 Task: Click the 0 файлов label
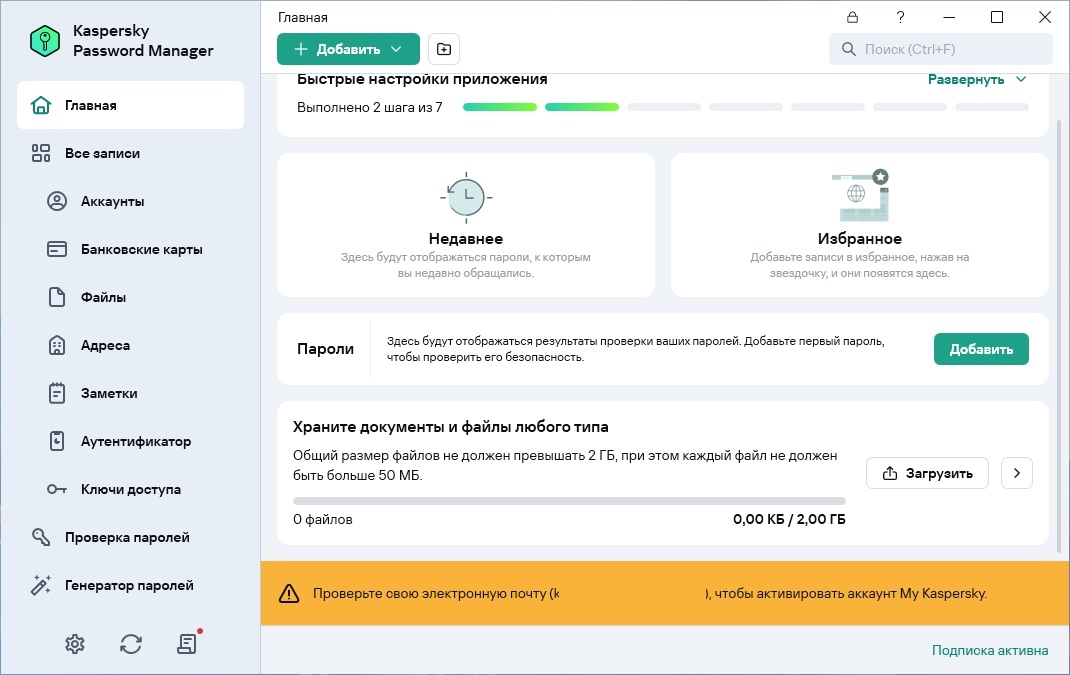pyautogui.click(x=323, y=519)
